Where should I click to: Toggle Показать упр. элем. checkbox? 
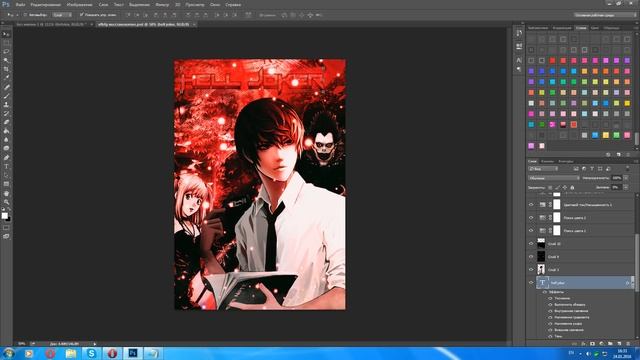pyautogui.click(x=82, y=15)
